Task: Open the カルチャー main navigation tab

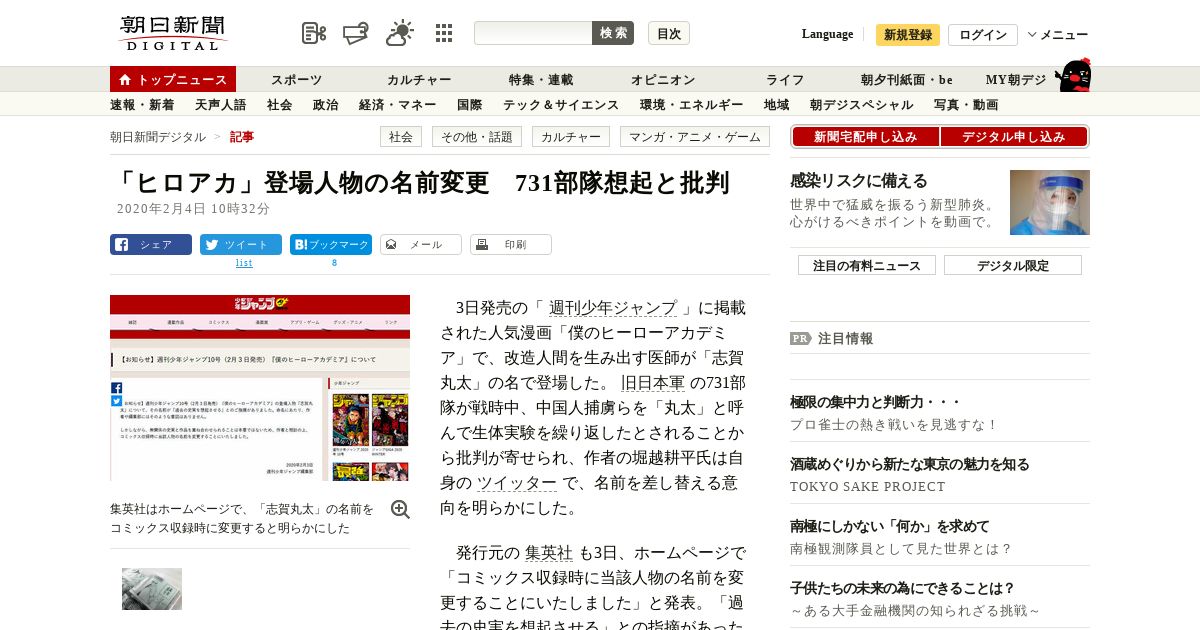Action: tap(419, 79)
